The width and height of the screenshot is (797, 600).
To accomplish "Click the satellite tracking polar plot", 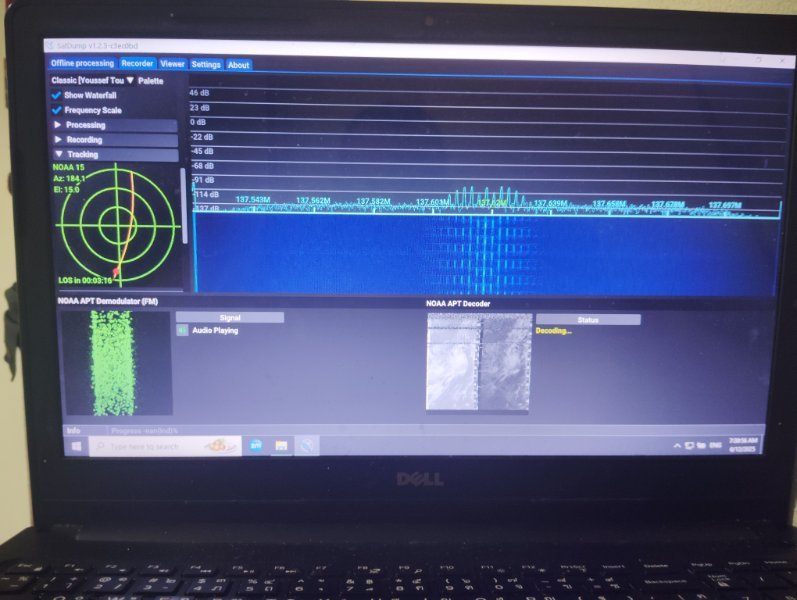I will coord(118,224).
